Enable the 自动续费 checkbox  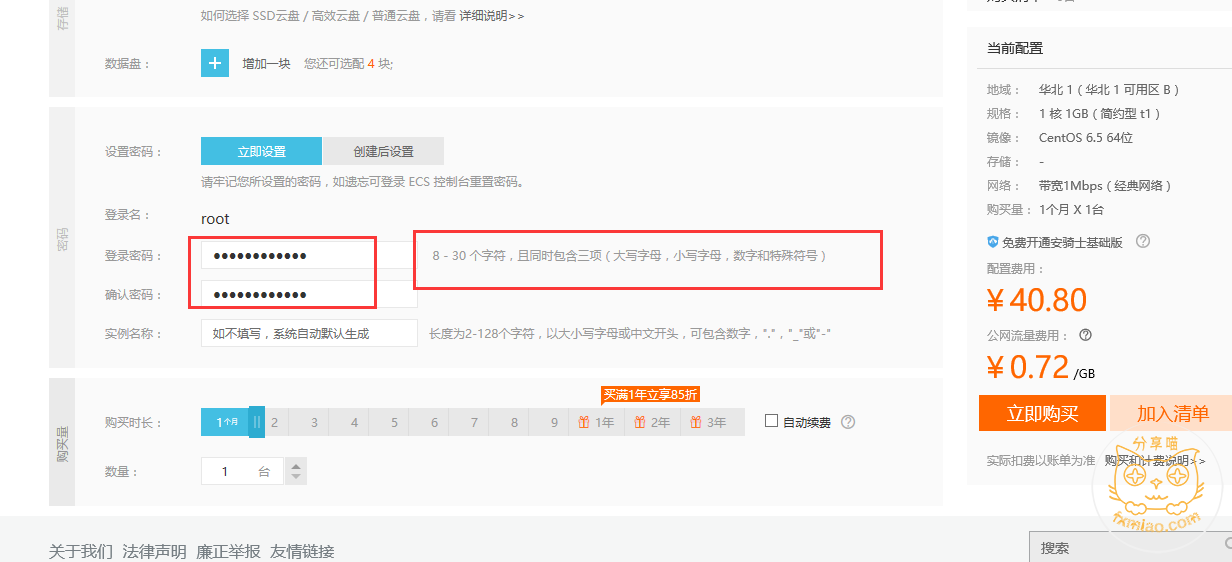771,421
